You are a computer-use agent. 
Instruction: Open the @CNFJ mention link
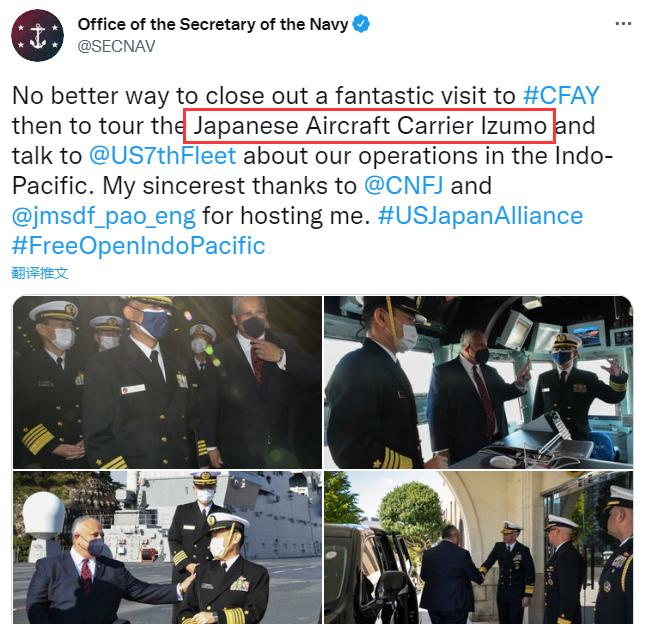tap(404, 186)
